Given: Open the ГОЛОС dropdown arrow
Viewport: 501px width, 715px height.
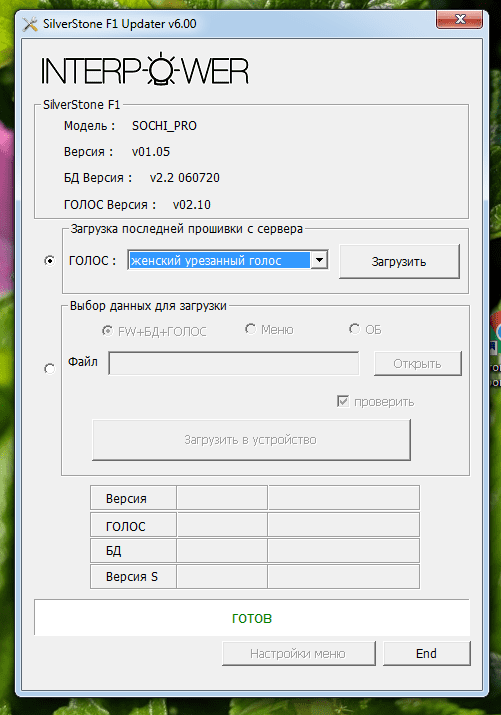Looking at the screenshot, I should 319,260.
